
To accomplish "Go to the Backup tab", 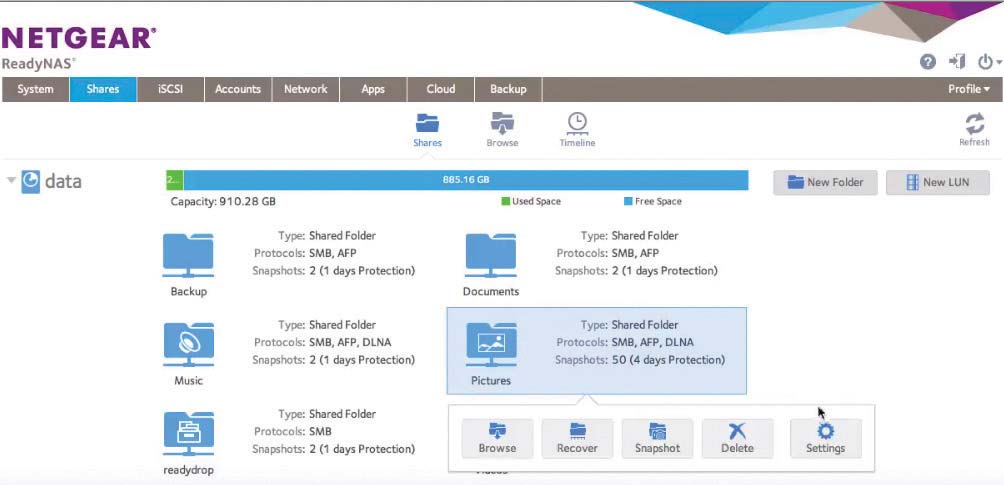I will [508, 90].
